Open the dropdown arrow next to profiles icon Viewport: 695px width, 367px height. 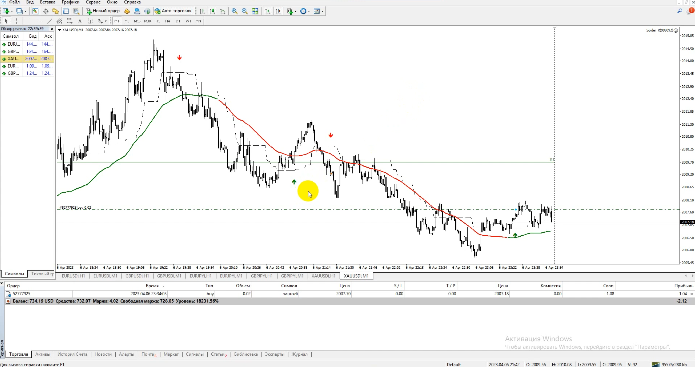(25, 11)
